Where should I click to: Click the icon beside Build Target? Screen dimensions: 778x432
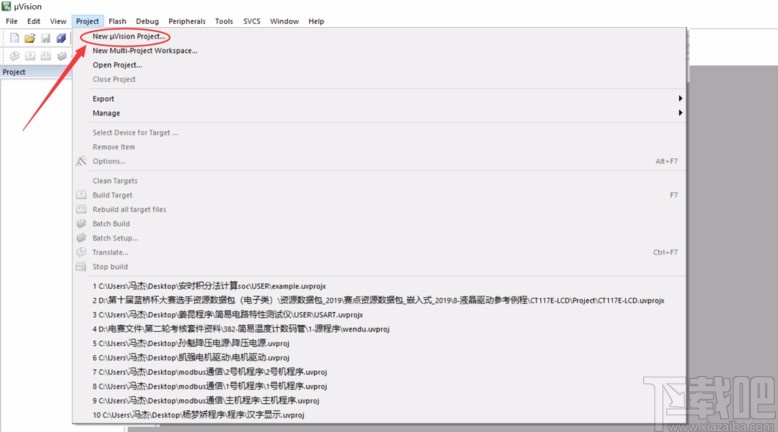pyautogui.click(x=81, y=195)
